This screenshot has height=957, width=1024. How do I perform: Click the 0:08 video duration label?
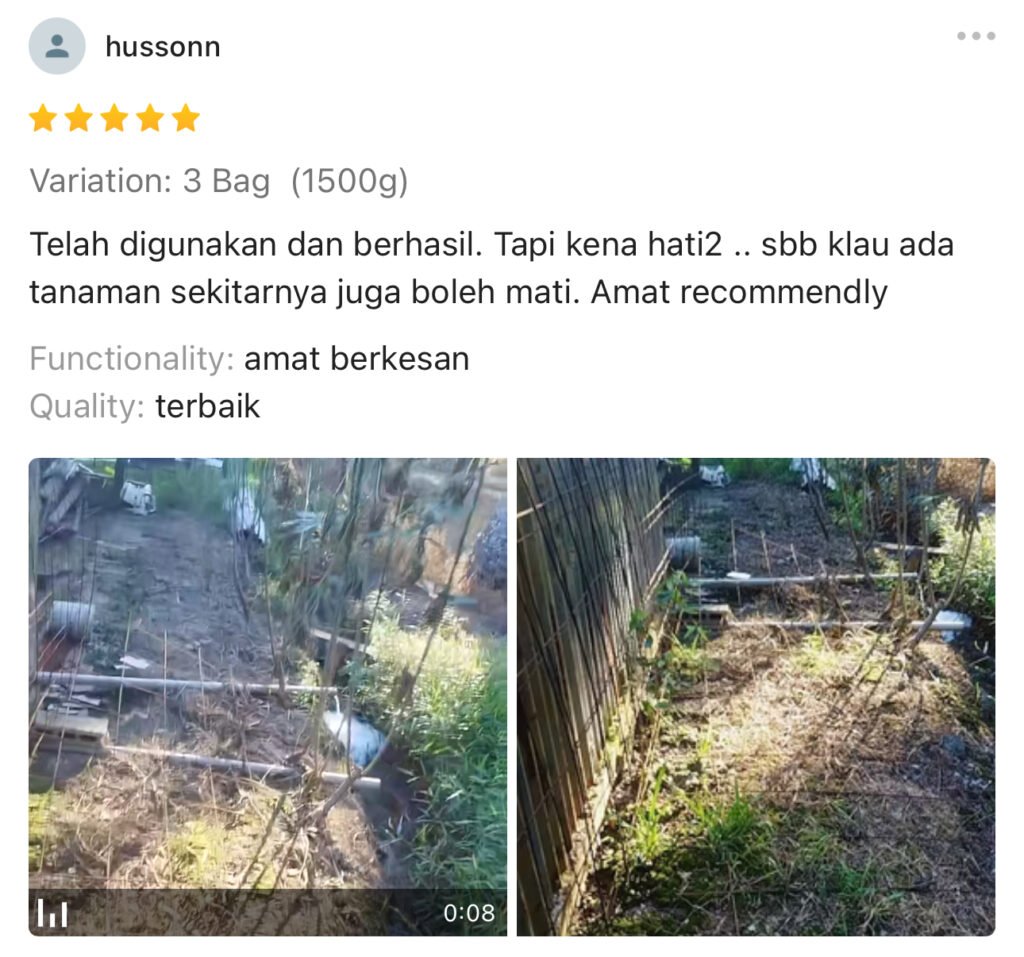[469, 913]
